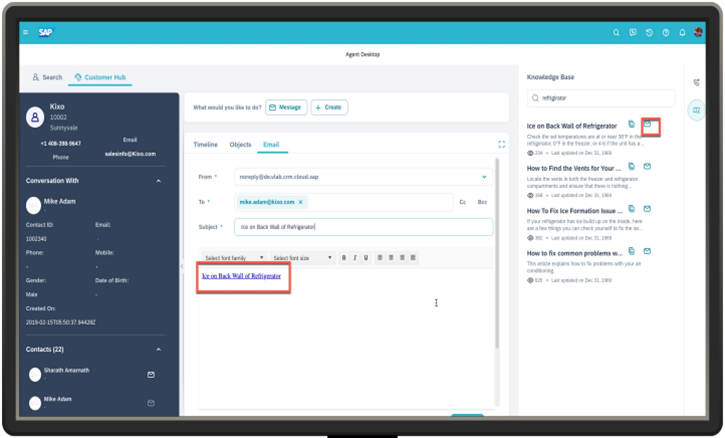Copy 'Ice on Back Wall of Refrigerator' article

coord(631,124)
